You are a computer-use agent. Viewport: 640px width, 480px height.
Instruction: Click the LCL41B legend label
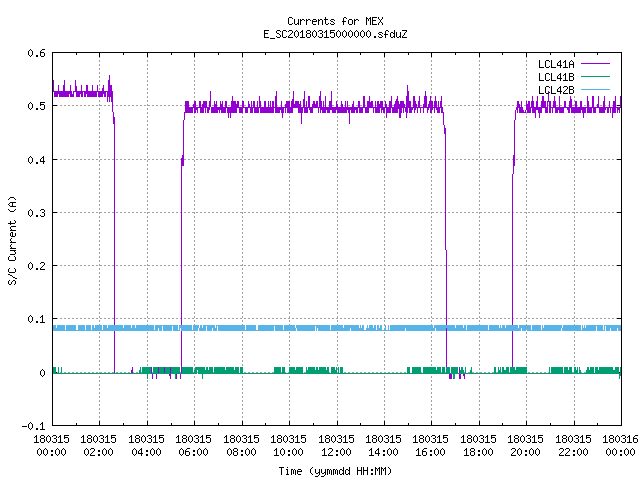pyautogui.click(x=556, y=77)
